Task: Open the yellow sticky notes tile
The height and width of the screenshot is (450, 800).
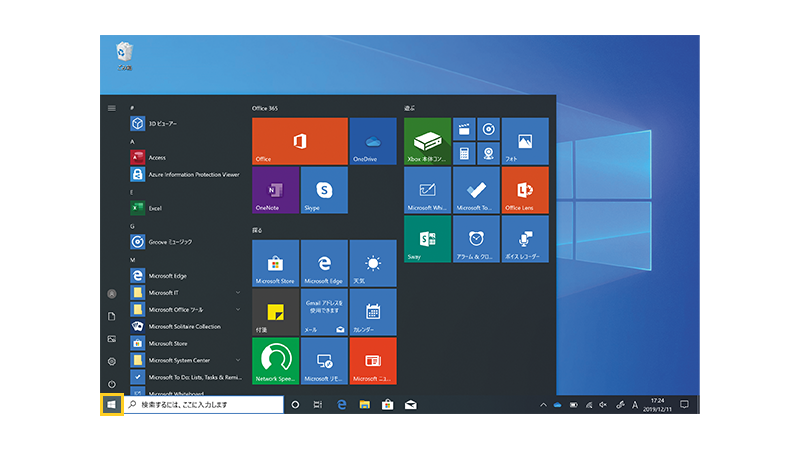Action: tap(276, 312)
